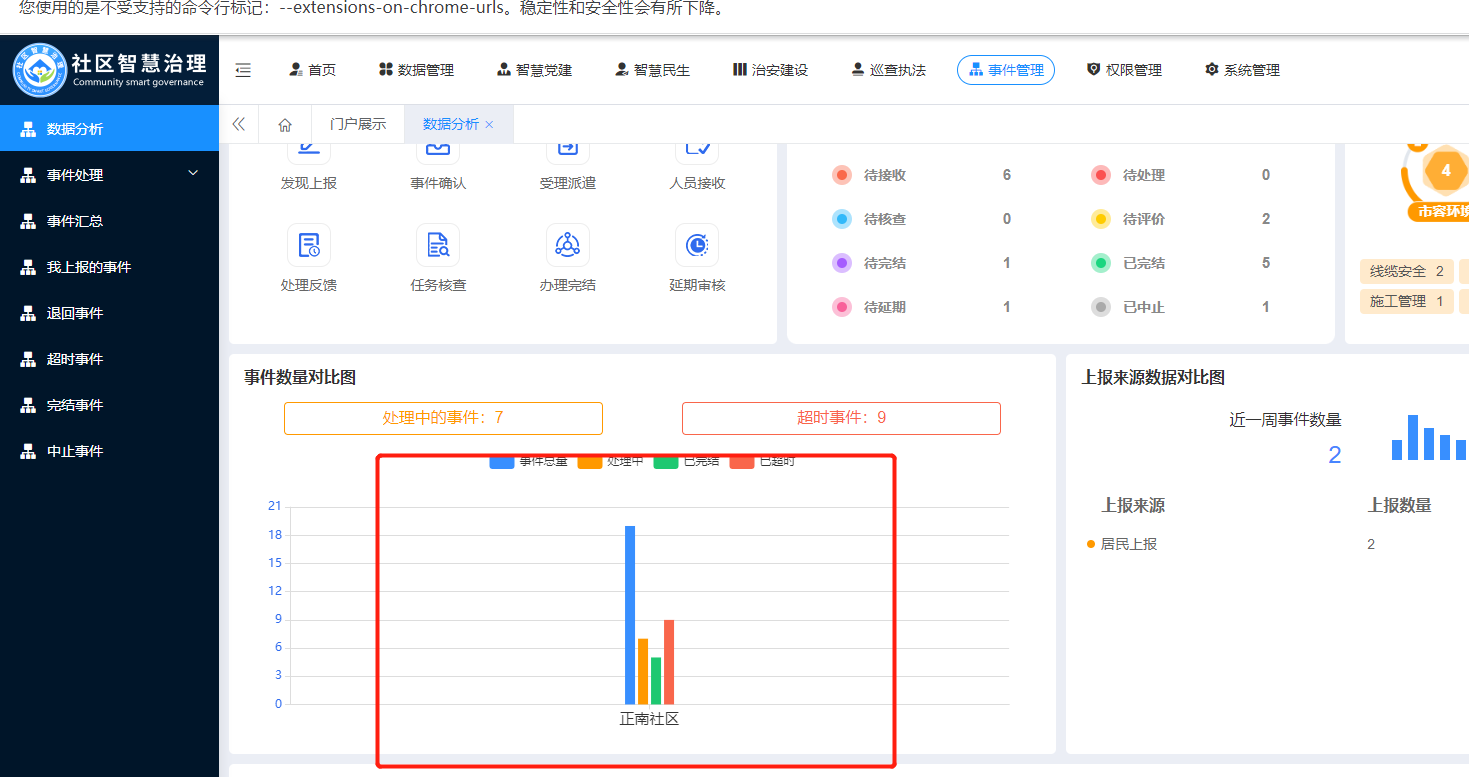The width and height of the screenshot is (1469, 777).
Task: Open the 权限管理 top menu
Action: coord(1125,70)
